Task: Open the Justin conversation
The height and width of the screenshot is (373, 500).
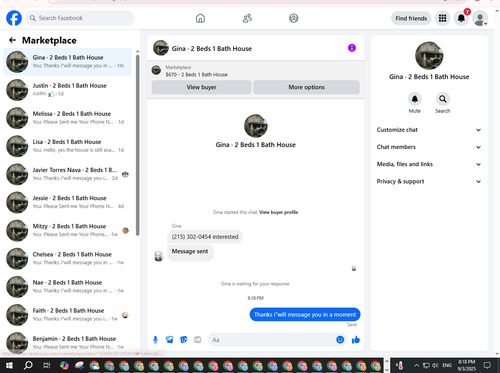Action: (x=67, y=90)
